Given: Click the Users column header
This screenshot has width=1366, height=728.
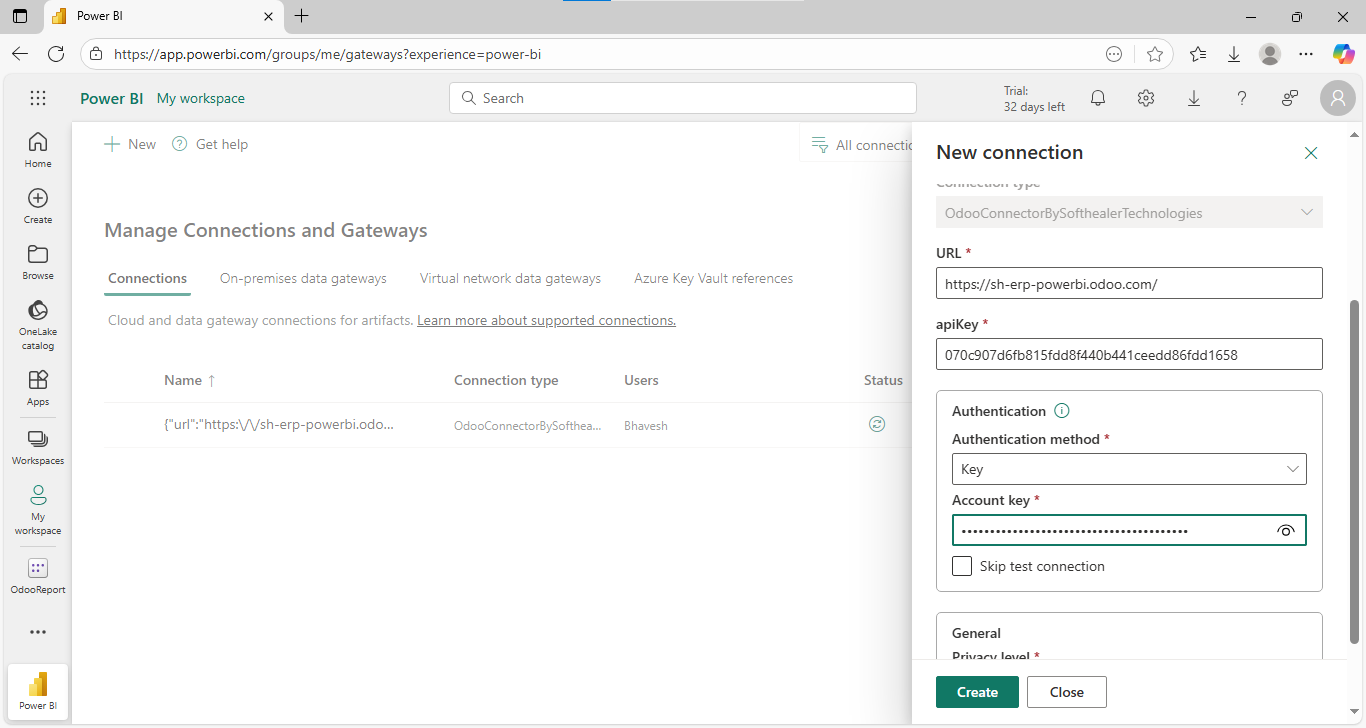Looking at the screenshot, I should [x=641, y=380].
